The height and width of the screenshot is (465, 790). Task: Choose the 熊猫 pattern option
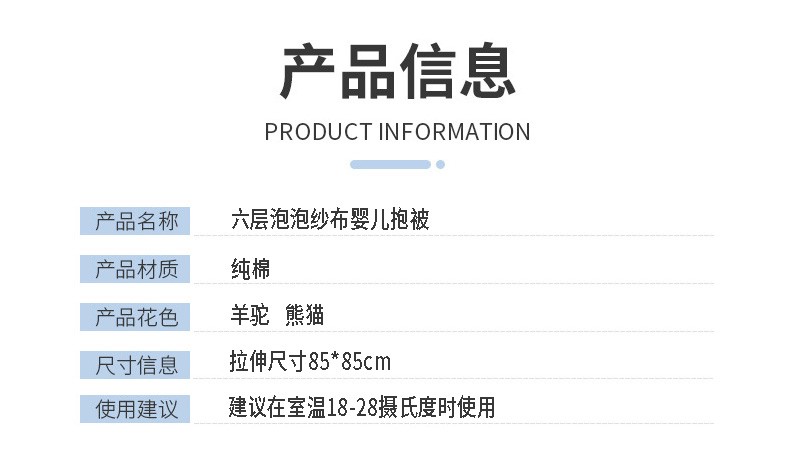tap(304, 315)
